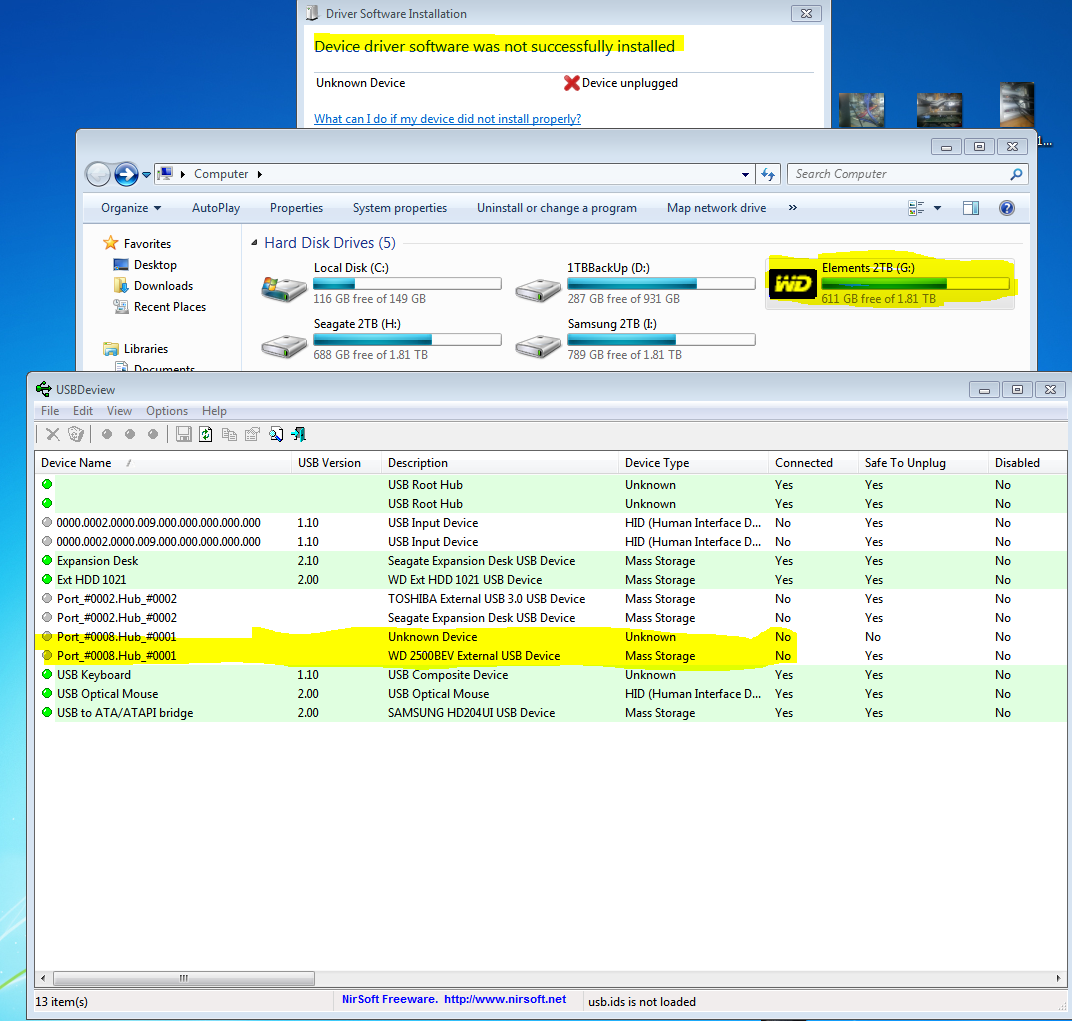Screen dimensions: 1072x1021
Task: Click the Explorer help question mark icon
Action: [1007, 208]
